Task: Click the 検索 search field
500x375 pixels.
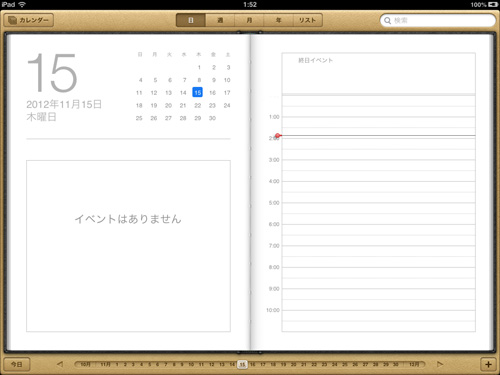Action: pyautogui.click(x=438, y=20)
